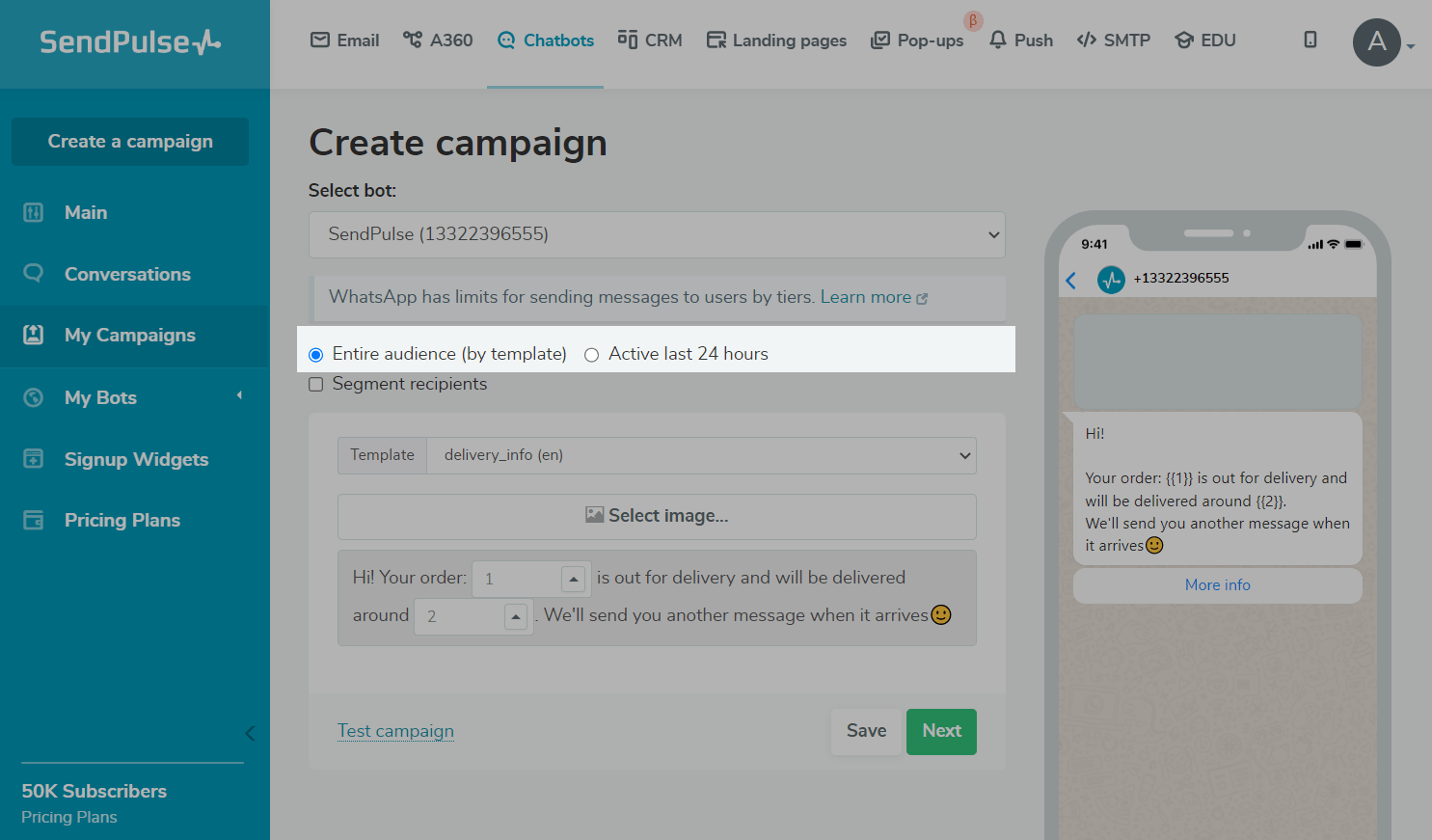Open Conversations from the sidebar
The height and width of the screenshot is (840, 1432).
(126, 274)
